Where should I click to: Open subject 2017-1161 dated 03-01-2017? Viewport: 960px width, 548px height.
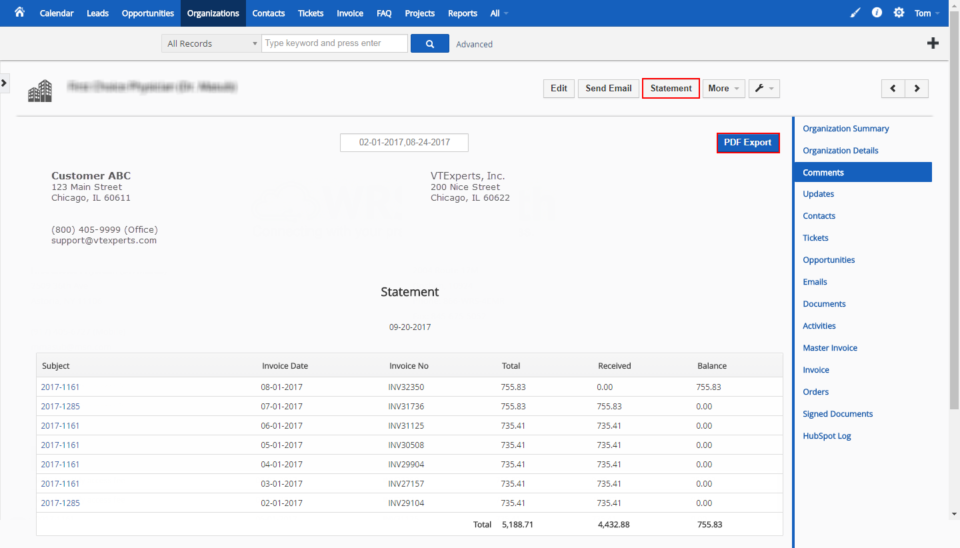[60, 484]
